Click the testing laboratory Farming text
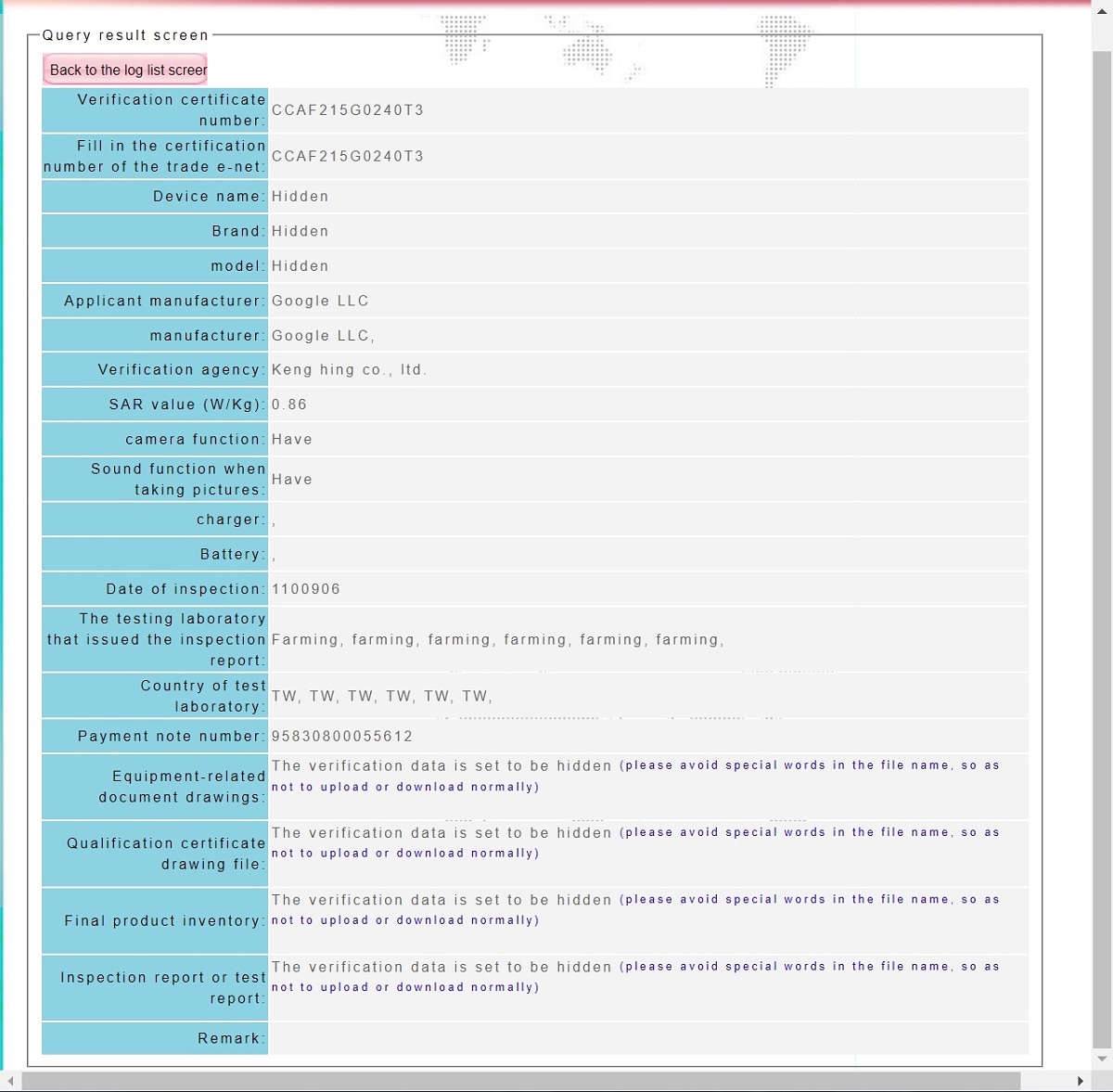 pyautogui.click(x=497, y=640)
